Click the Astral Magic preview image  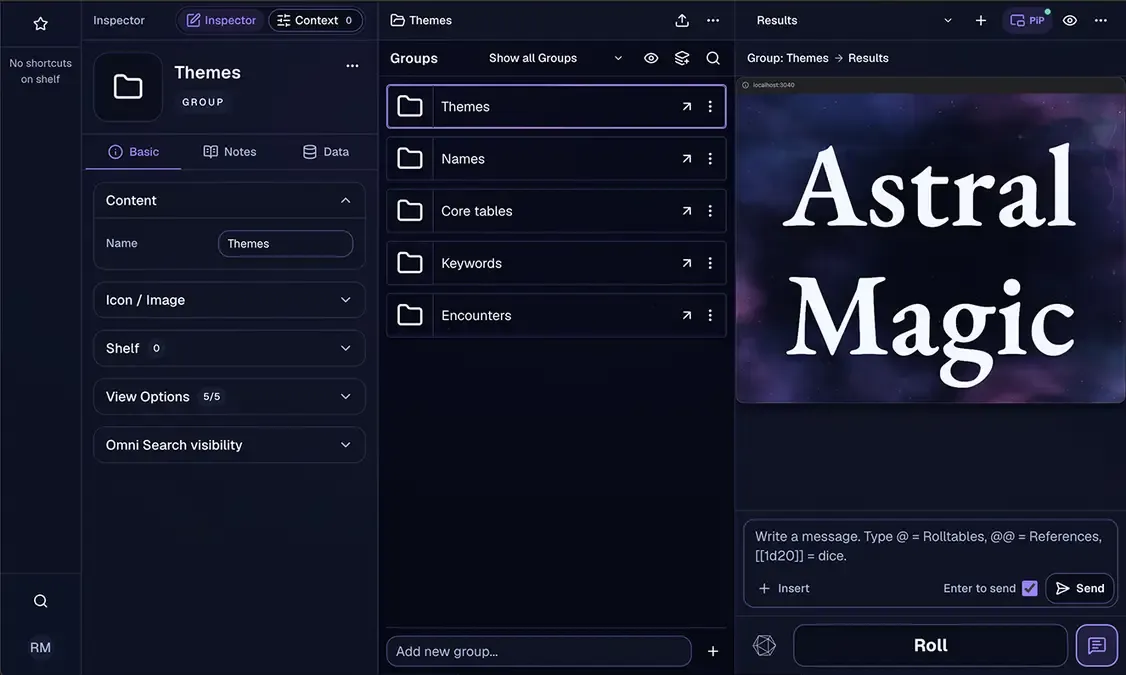click(x=931, y=241)
